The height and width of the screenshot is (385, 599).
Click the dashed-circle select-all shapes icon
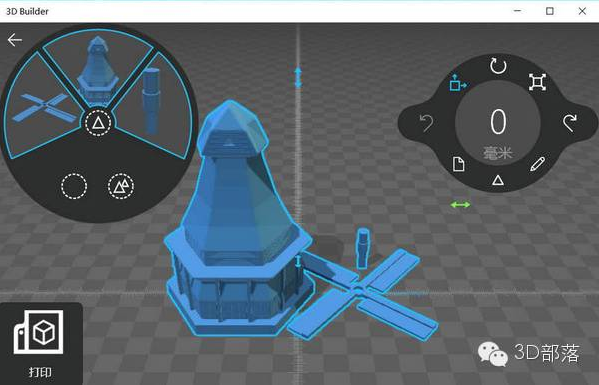pyautogui.click(x=121, y=186)
